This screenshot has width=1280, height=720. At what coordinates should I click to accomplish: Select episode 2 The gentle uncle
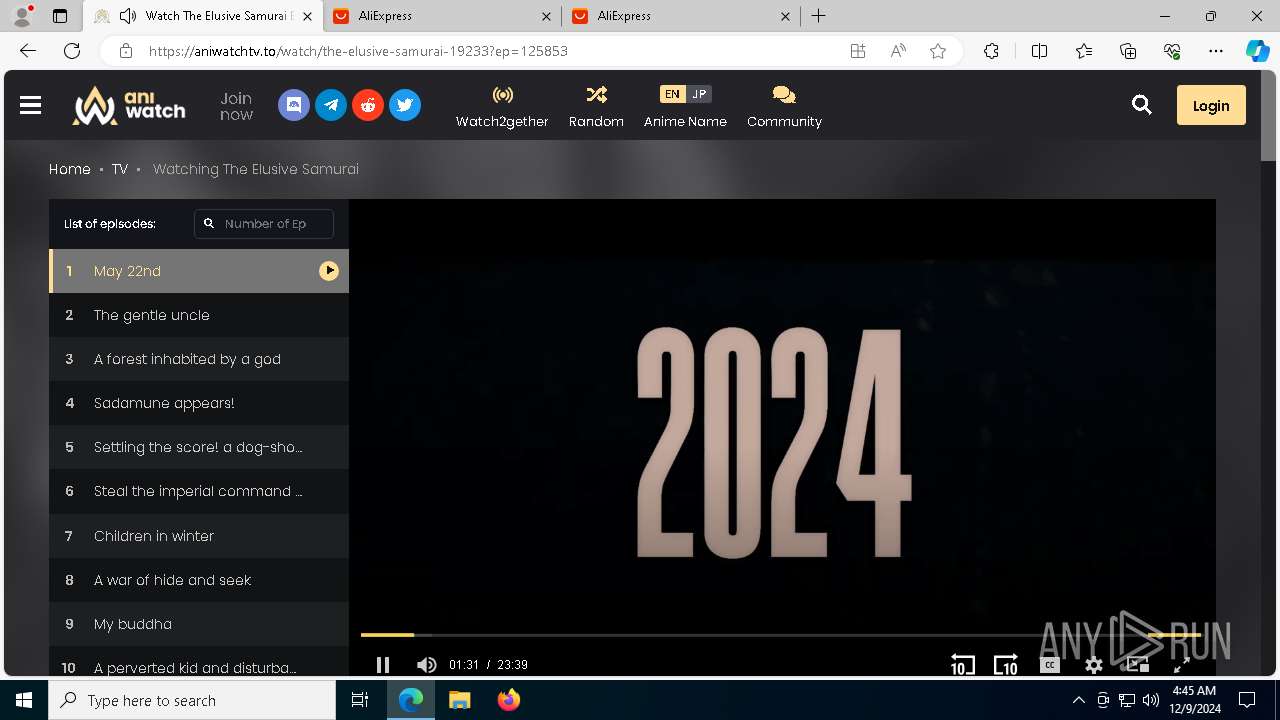199,315
